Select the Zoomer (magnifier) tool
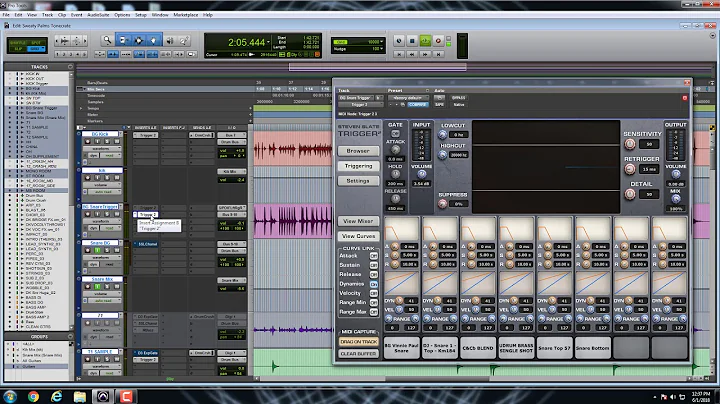Viewport: 720px width, 404px height. pos(107,40)
